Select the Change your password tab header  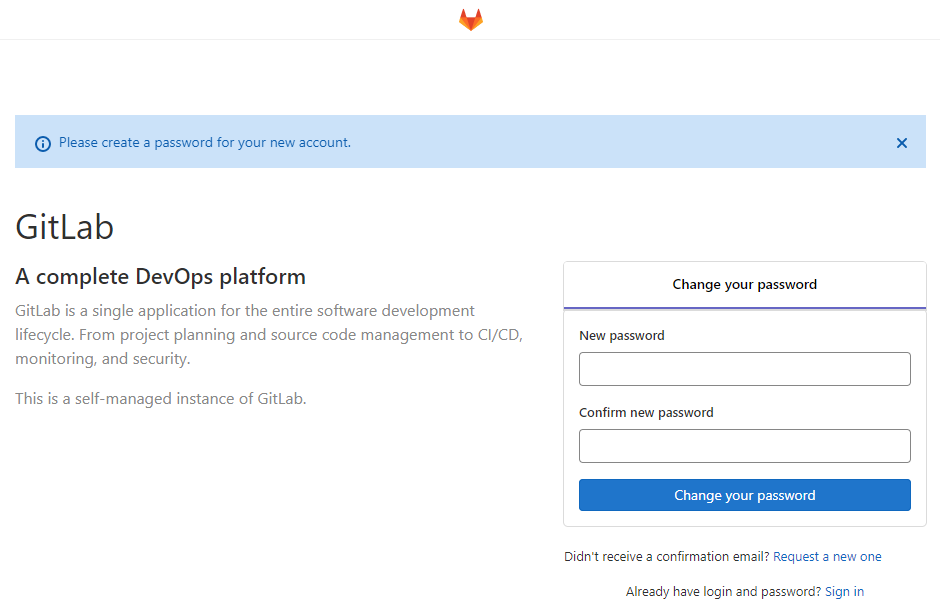[x=745, y=285]
